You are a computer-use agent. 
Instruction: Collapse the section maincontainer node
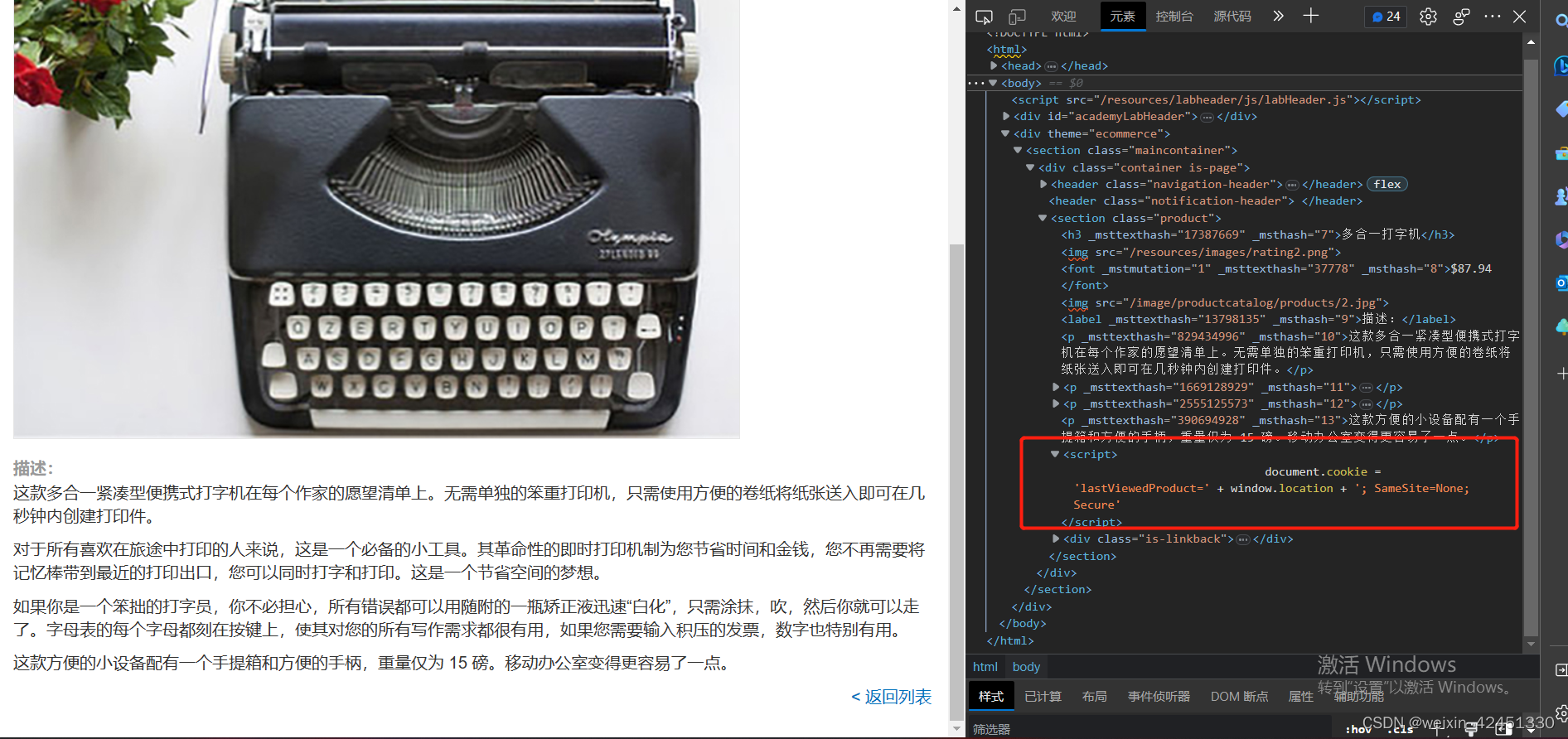click(x=1018, y=150)
